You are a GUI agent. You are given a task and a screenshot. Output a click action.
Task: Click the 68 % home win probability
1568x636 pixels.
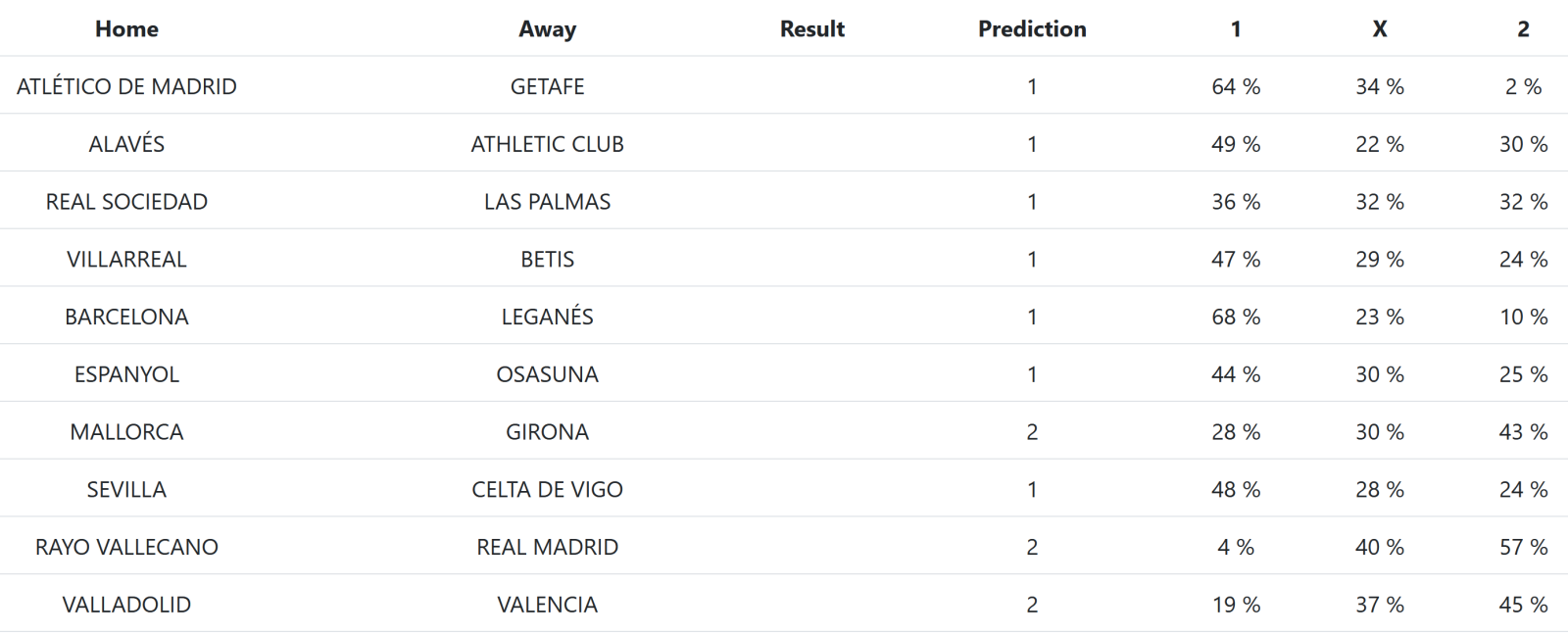1236,317
